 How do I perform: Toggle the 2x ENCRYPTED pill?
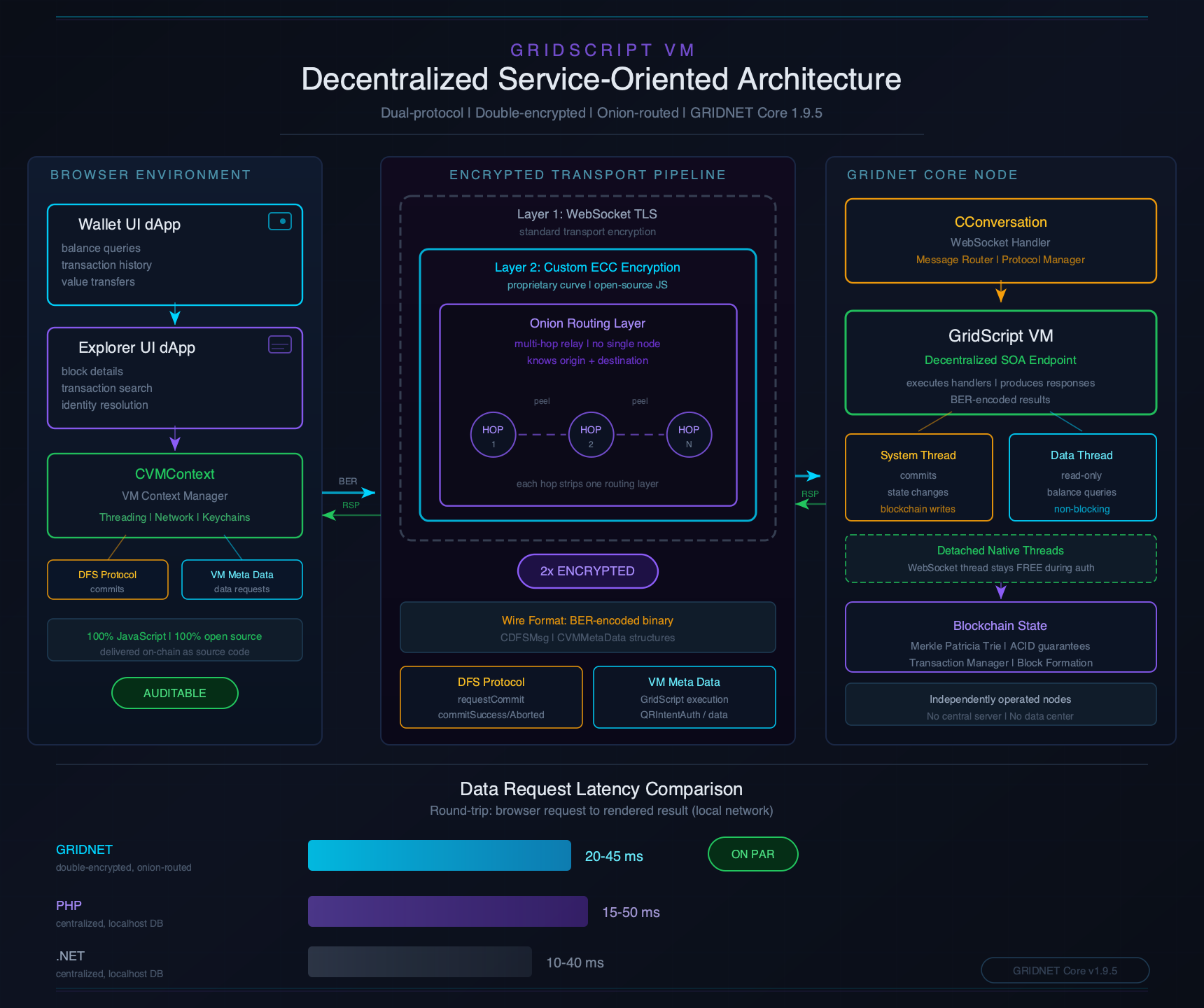pos(587,570)
